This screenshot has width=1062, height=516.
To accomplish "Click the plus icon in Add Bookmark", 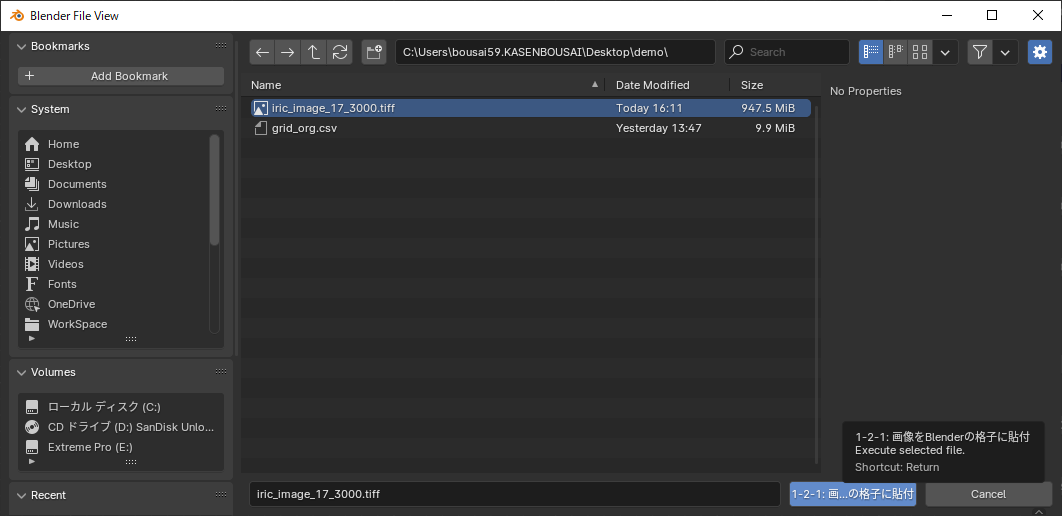I will (x=29, y=76).
